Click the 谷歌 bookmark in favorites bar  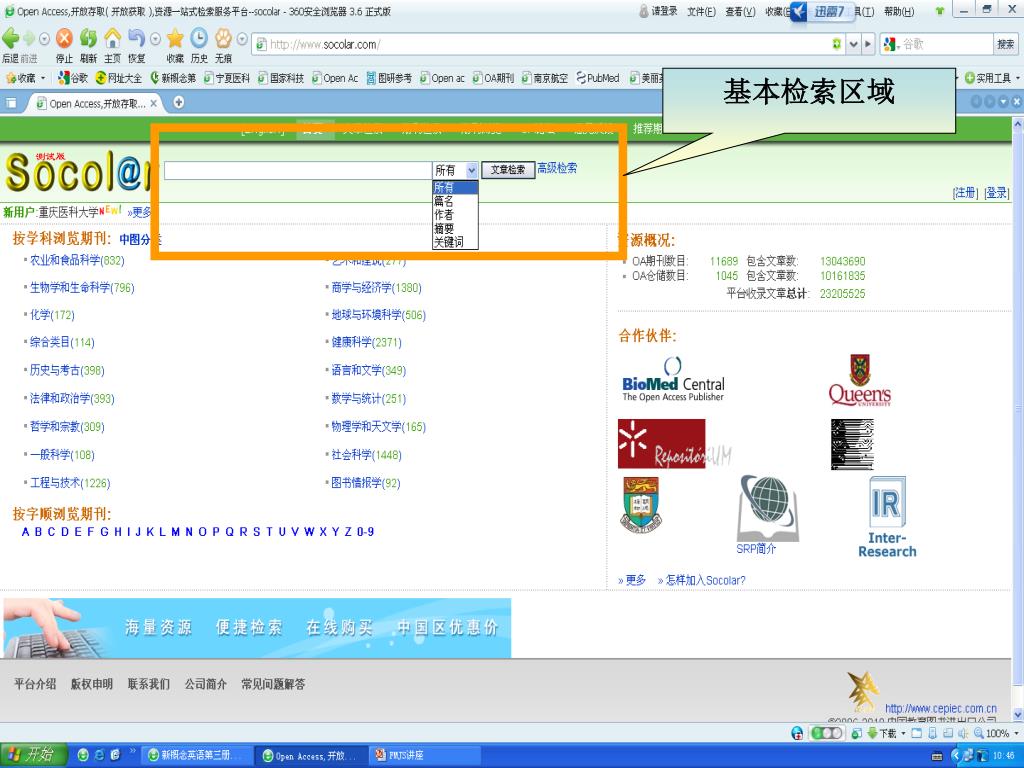[72, 78]
